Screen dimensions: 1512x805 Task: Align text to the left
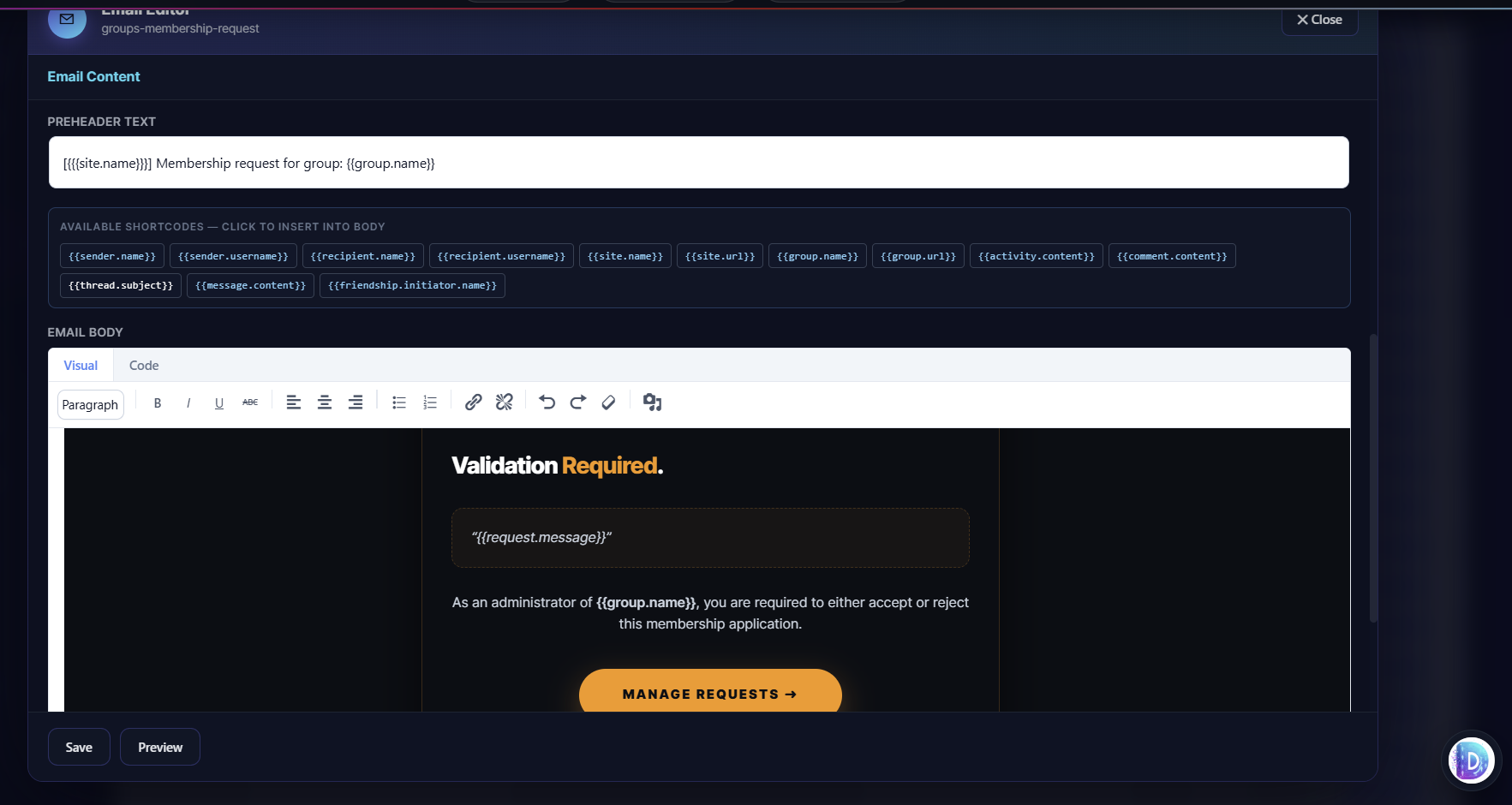click(x=294, y=402)
